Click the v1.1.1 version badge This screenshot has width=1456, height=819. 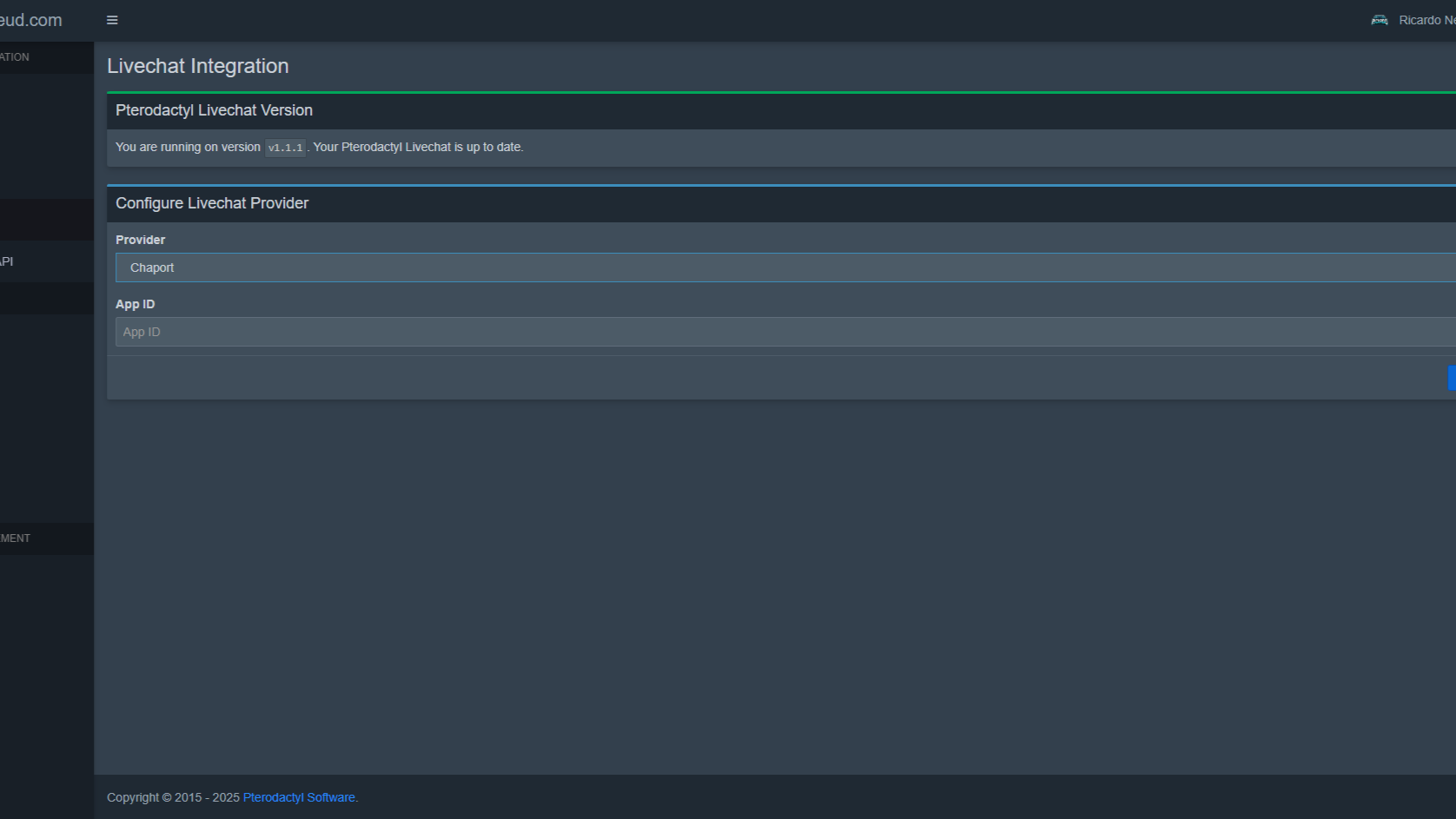point(285,148)
